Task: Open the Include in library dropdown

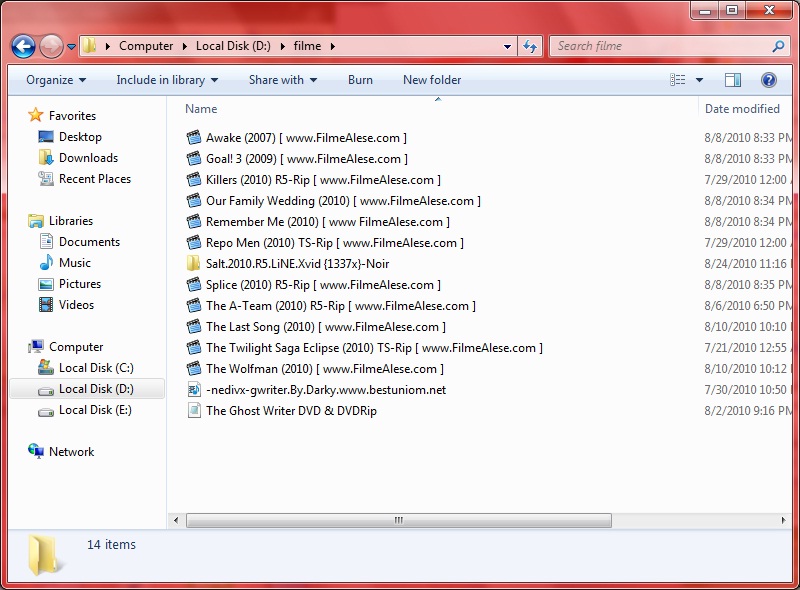Action: pyautogui.click(x=167, y=80)
